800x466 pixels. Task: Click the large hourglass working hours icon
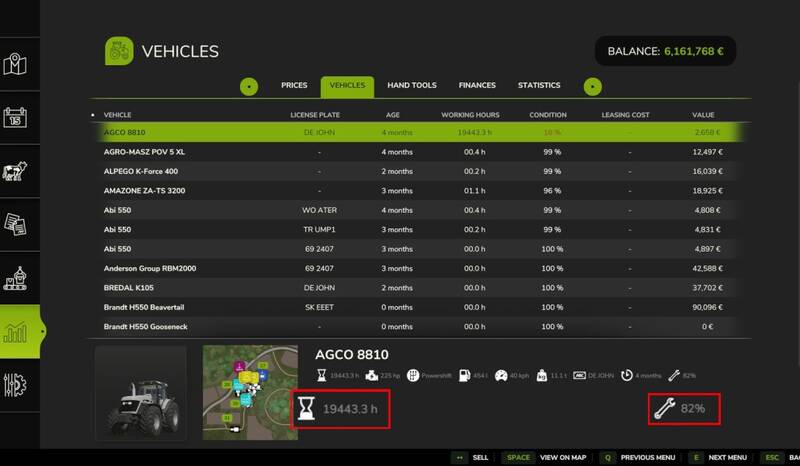point(306,408)
